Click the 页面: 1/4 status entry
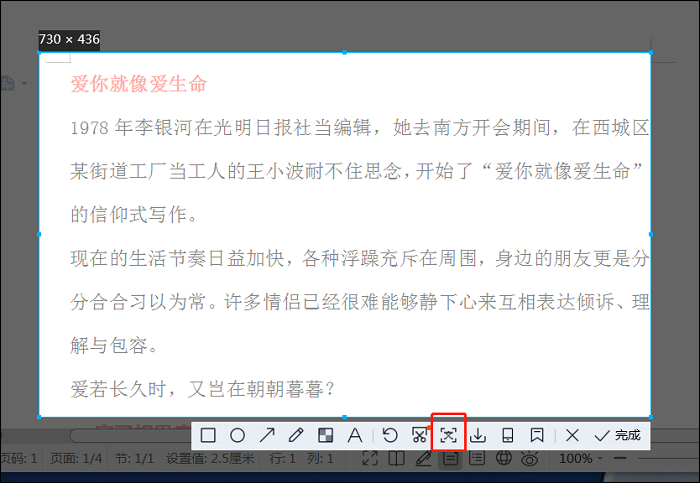The height and width of the screenshot is (483, 700). tap(76, 458)
